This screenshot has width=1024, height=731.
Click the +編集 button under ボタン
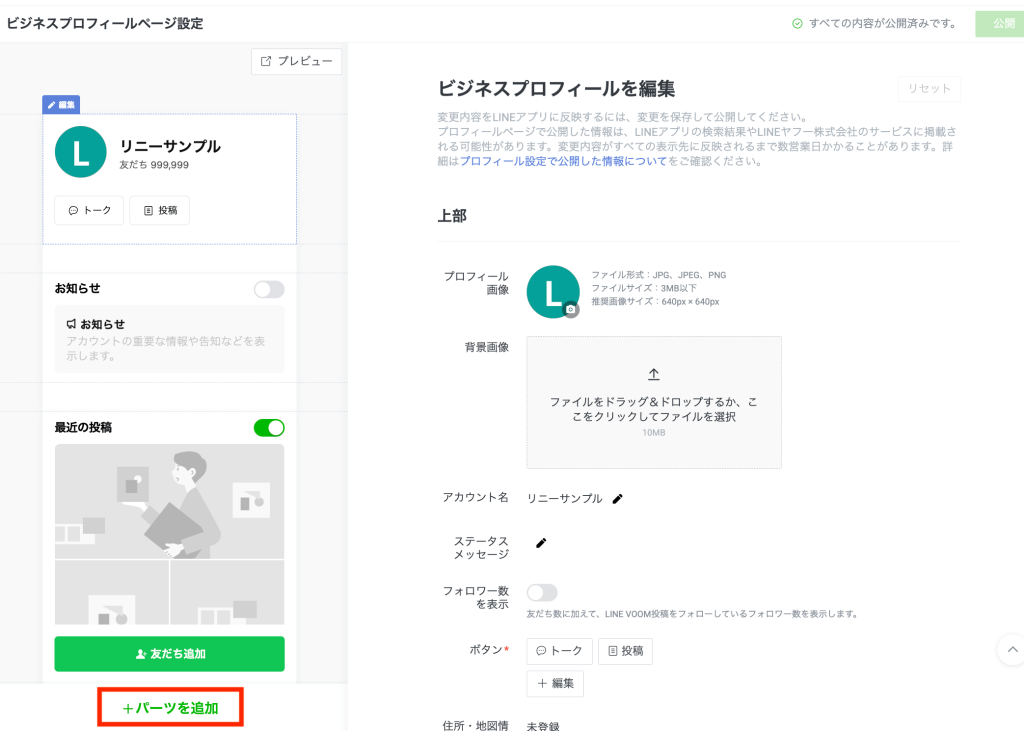point(555,683)
